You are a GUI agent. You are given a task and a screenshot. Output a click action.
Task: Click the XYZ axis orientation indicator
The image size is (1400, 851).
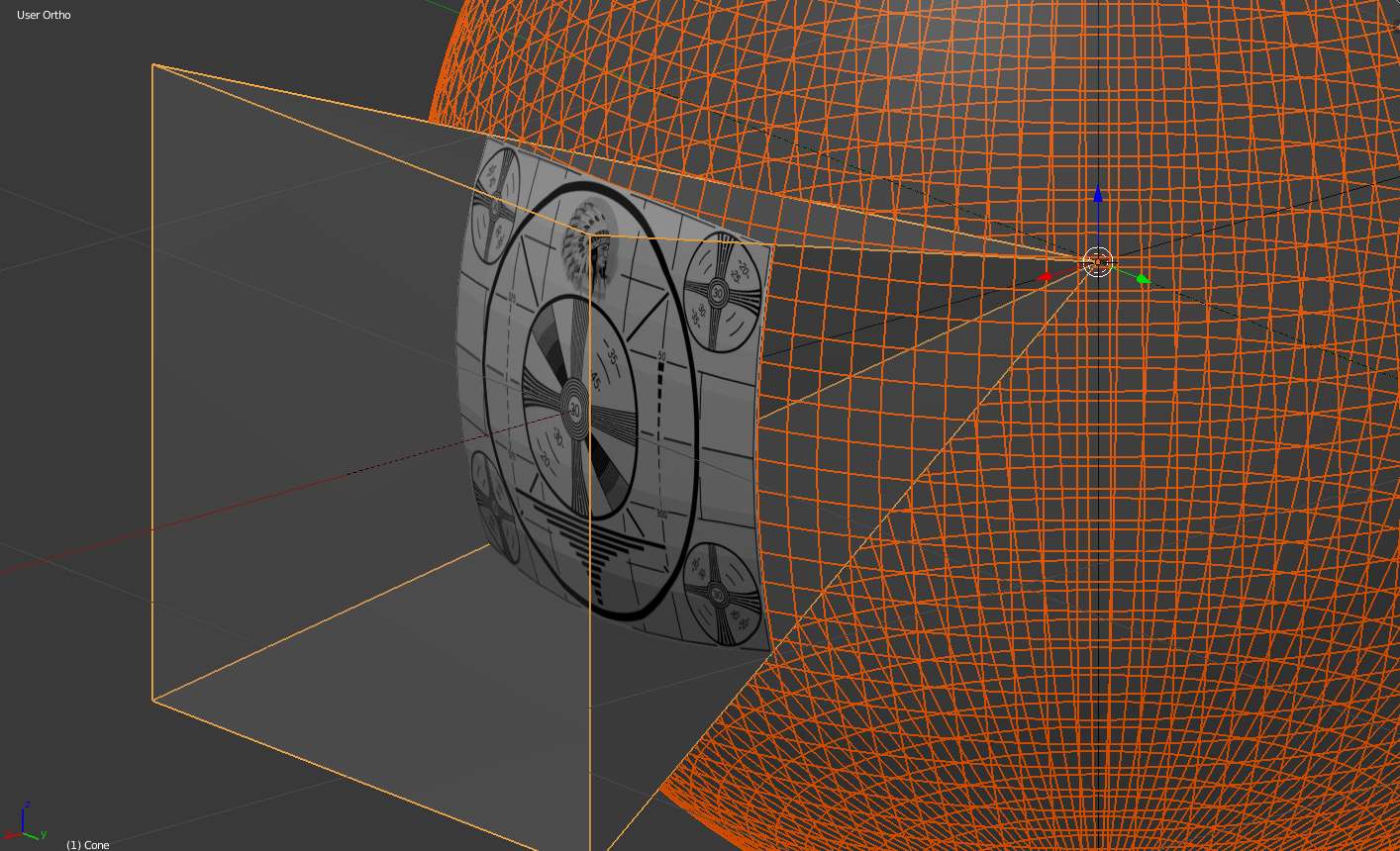pos(24,821)
